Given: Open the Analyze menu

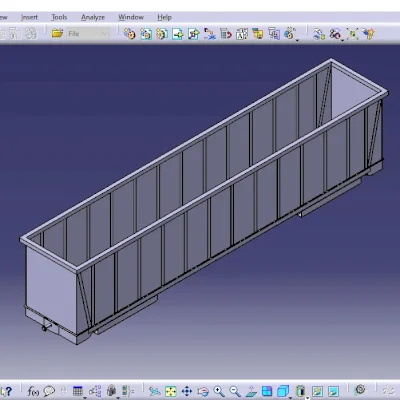Looking at the screenshot, I should [93, 17].
